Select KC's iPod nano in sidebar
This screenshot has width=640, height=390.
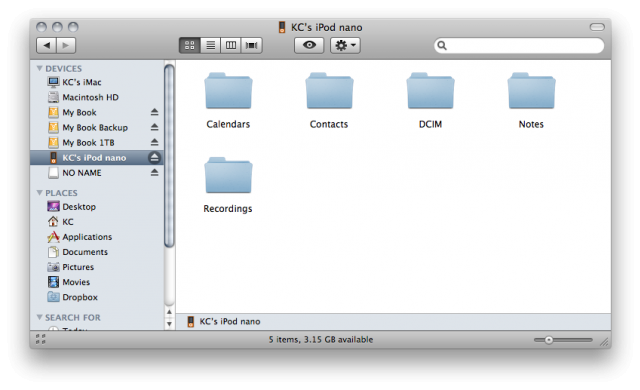point(97,158)
